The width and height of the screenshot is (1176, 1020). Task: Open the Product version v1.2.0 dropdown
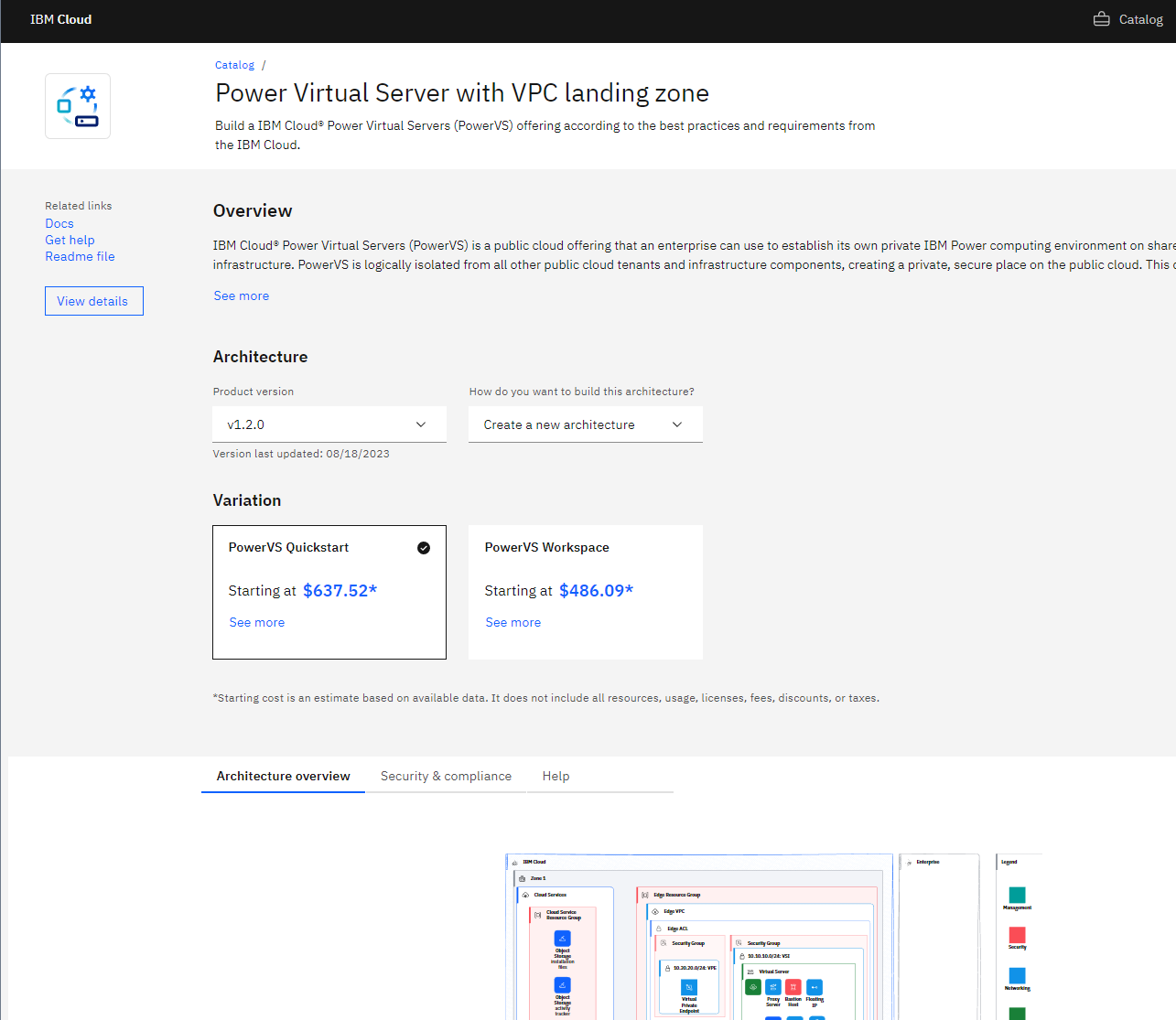[x=329, y=424]
